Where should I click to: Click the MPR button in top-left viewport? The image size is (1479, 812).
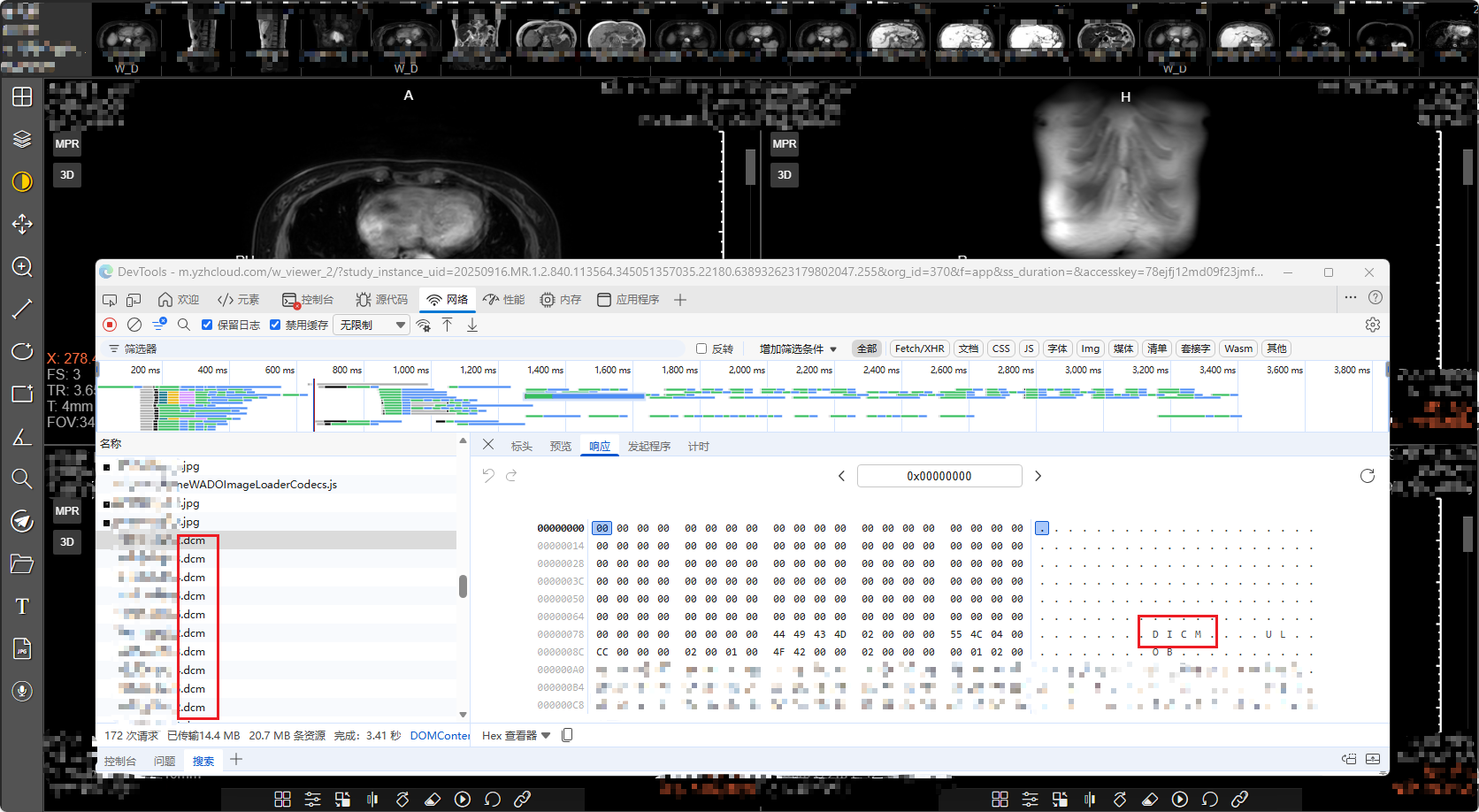(x=67, y=143)
